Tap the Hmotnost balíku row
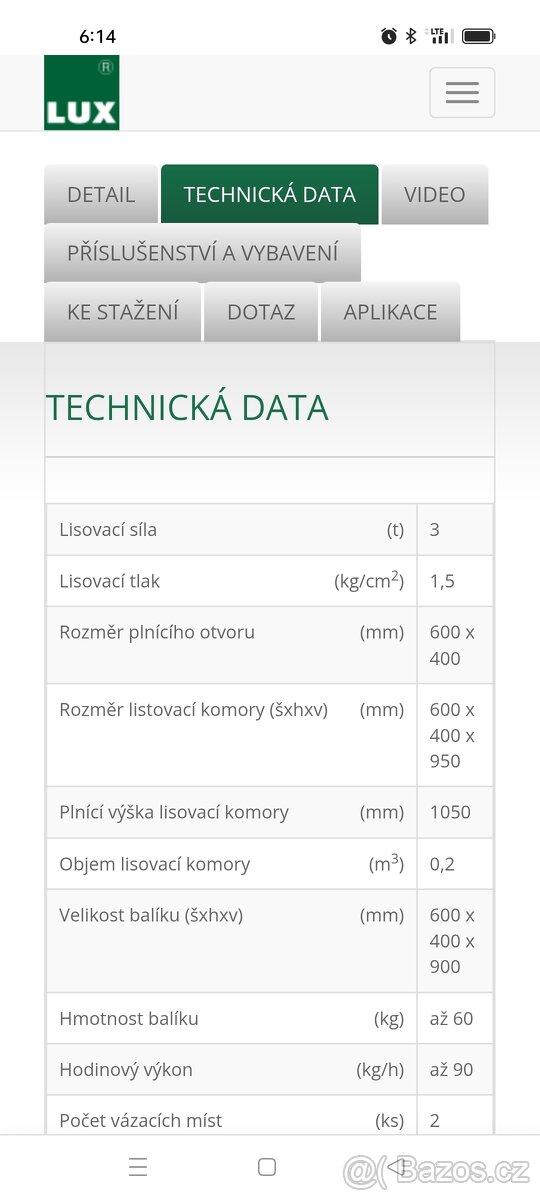The height and width of the screenshot is (1200, 540). click(x=269, y=1019)
